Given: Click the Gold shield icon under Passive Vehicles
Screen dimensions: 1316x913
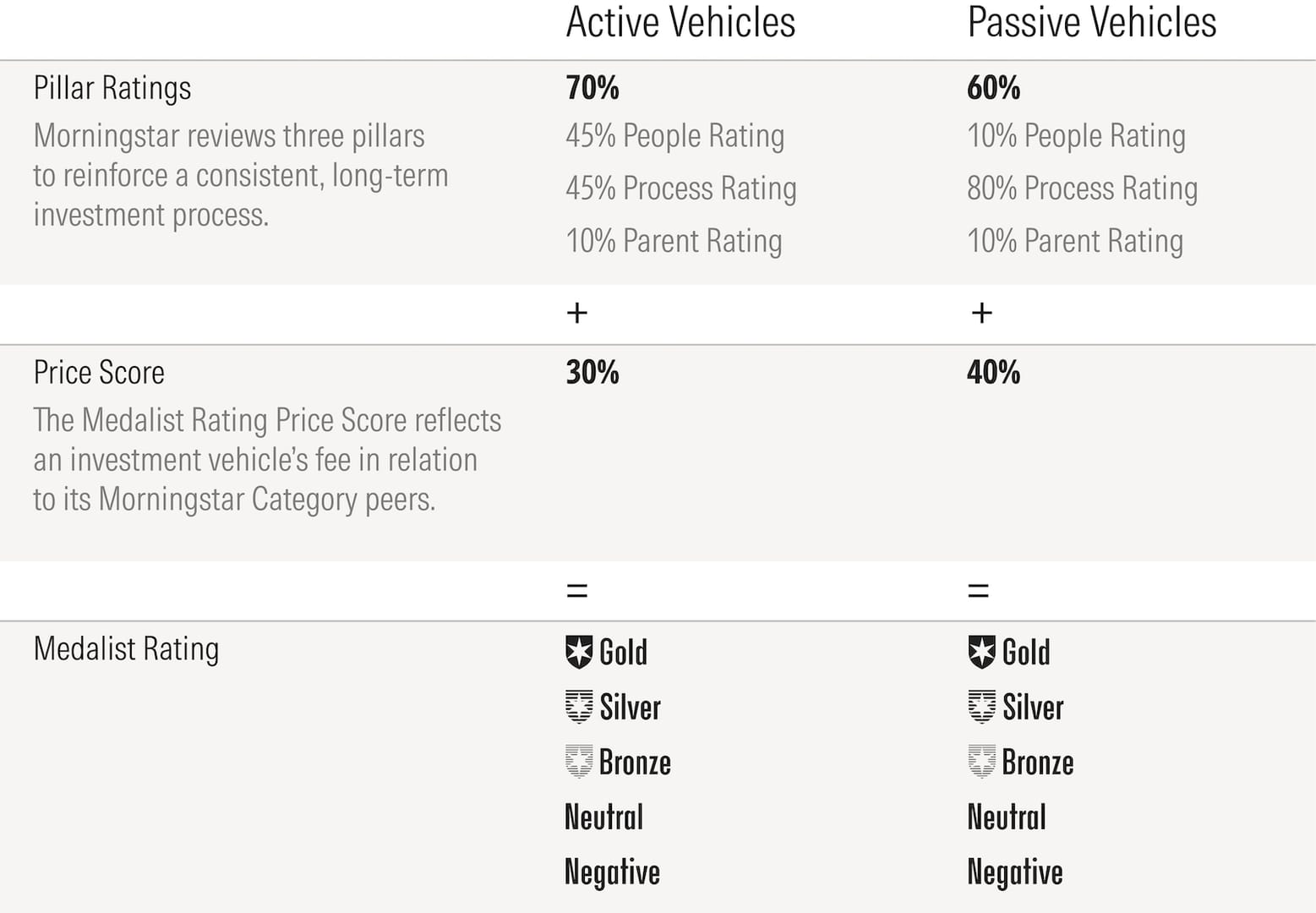Looking at the screenshot, I should point(981,652).
